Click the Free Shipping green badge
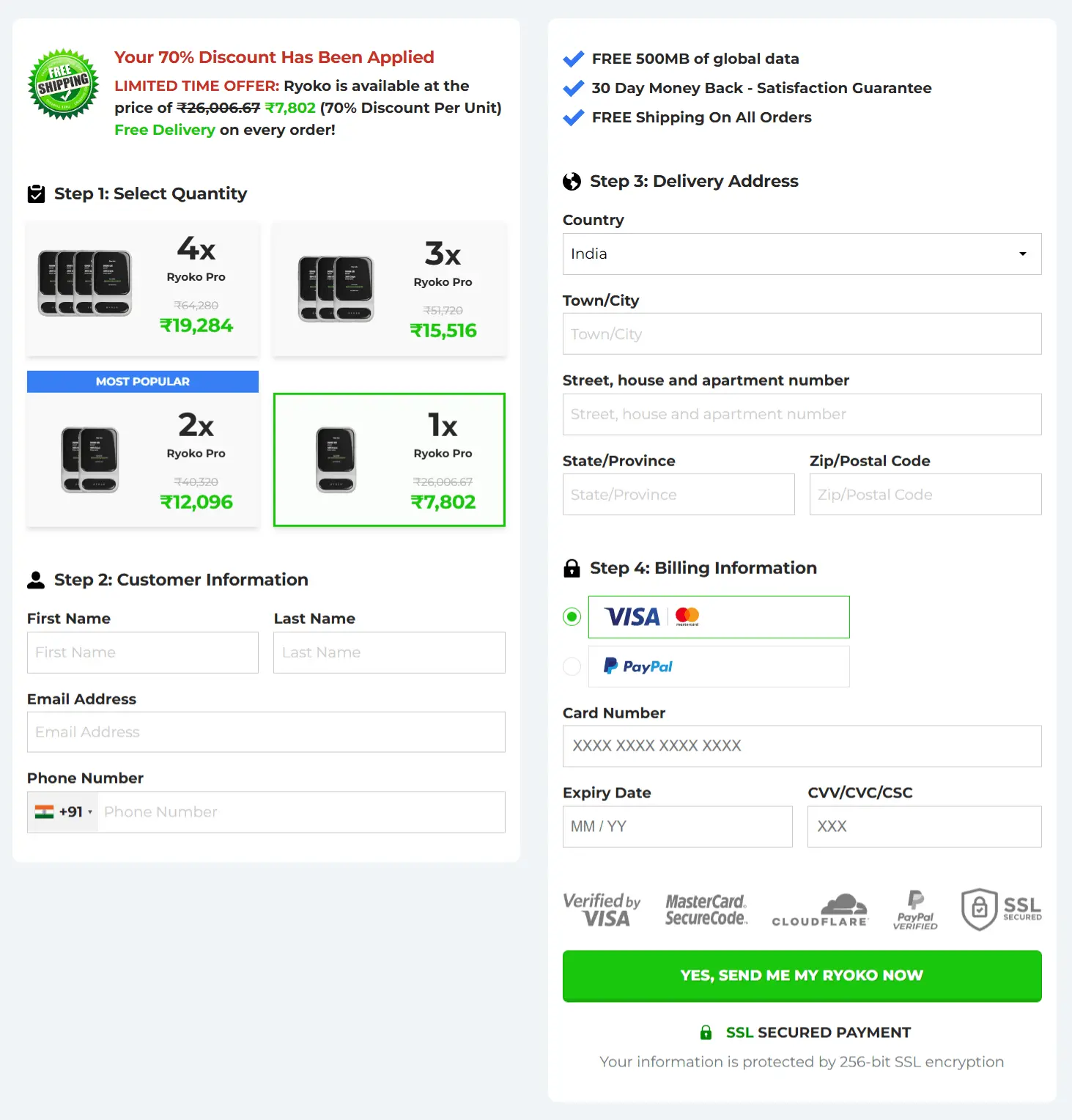 click(x=64, y=84)
